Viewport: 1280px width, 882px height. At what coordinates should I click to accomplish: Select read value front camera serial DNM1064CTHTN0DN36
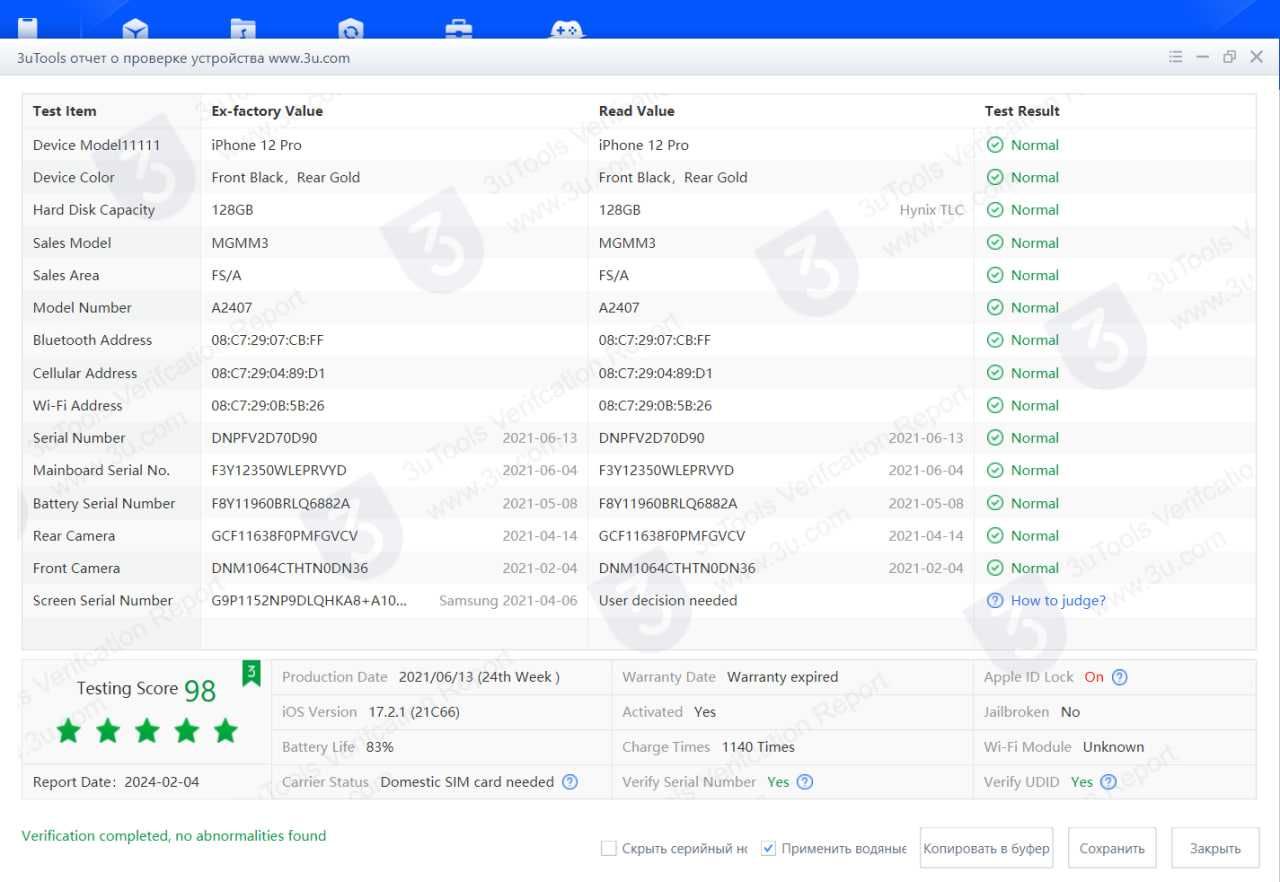coord(677,568)
